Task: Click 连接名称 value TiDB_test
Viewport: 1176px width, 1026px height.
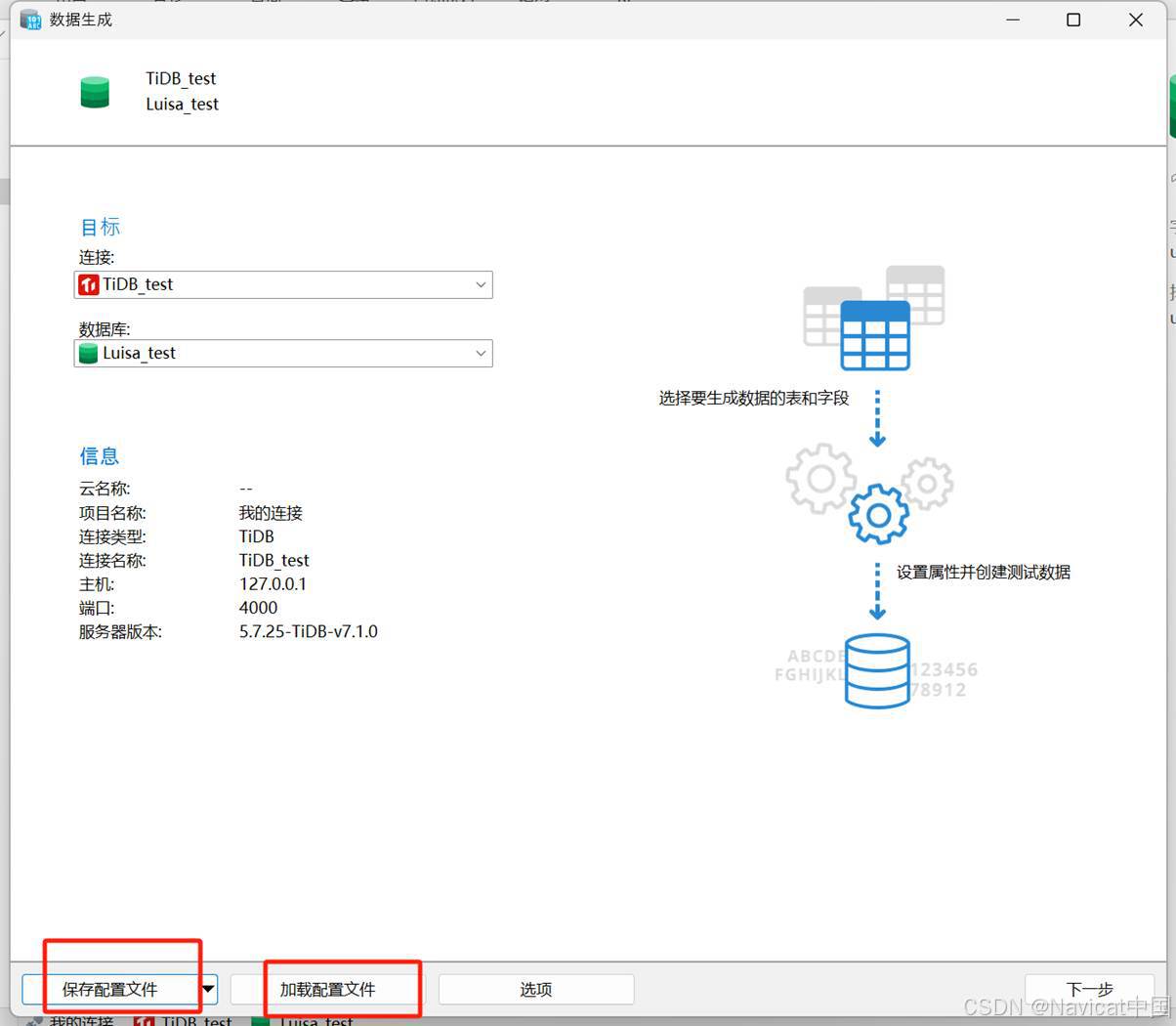Action: (273, 560)
